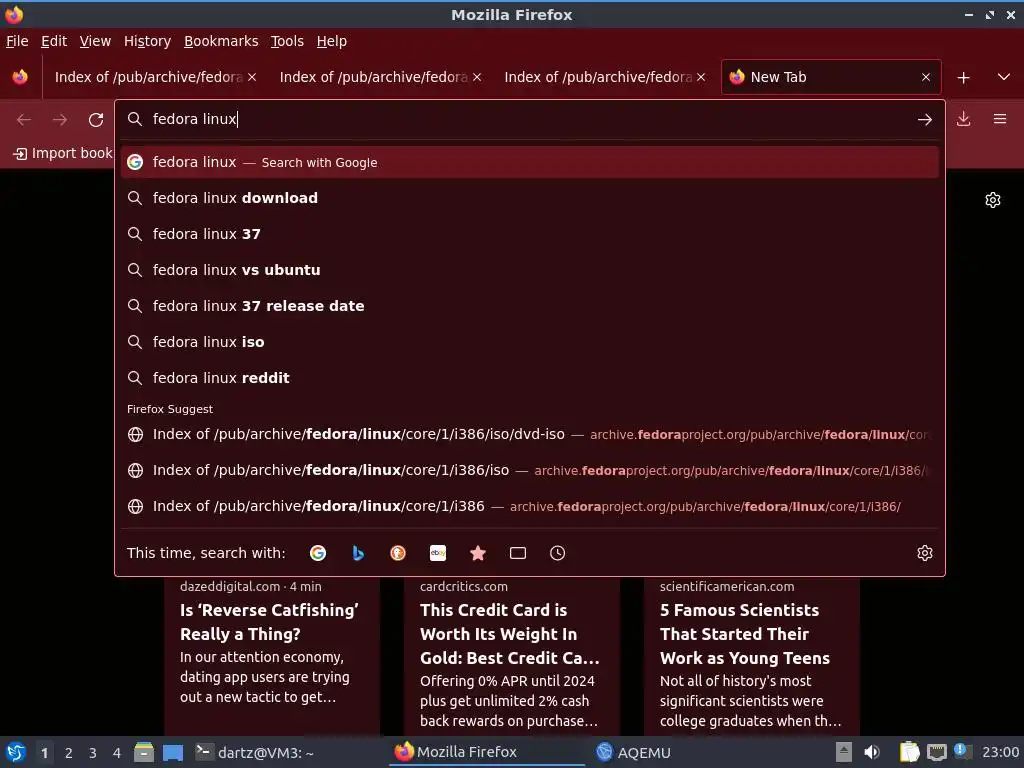
Task: Open history entry core/1/i386/iso/dvd-iso
Action: [x=530, y=434]
